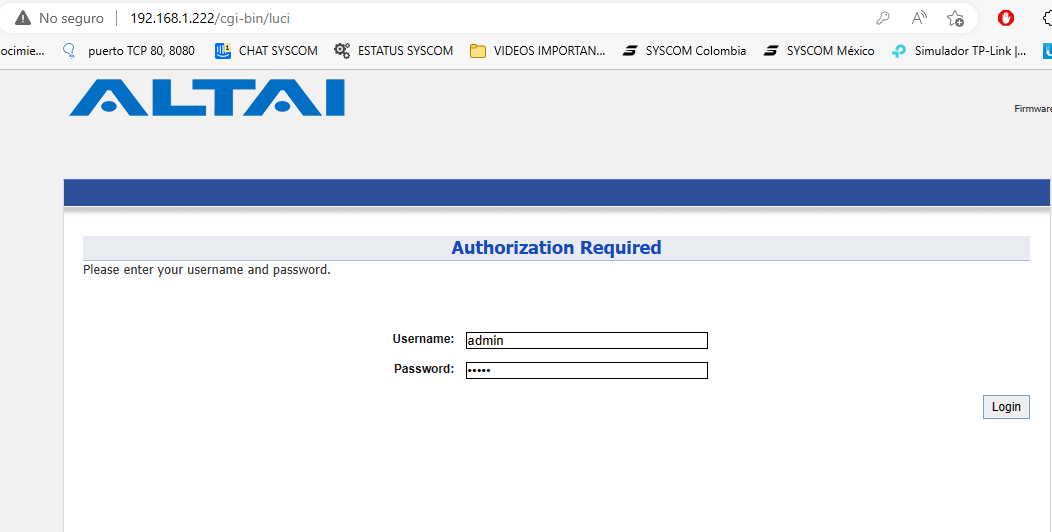
Task: Open the Simulador TP-Link bookmark
Action: 959,50
